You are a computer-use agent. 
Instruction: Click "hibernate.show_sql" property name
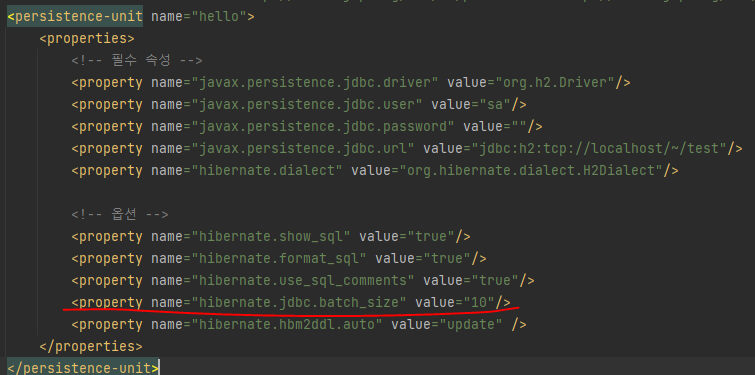tap(271, 237)
